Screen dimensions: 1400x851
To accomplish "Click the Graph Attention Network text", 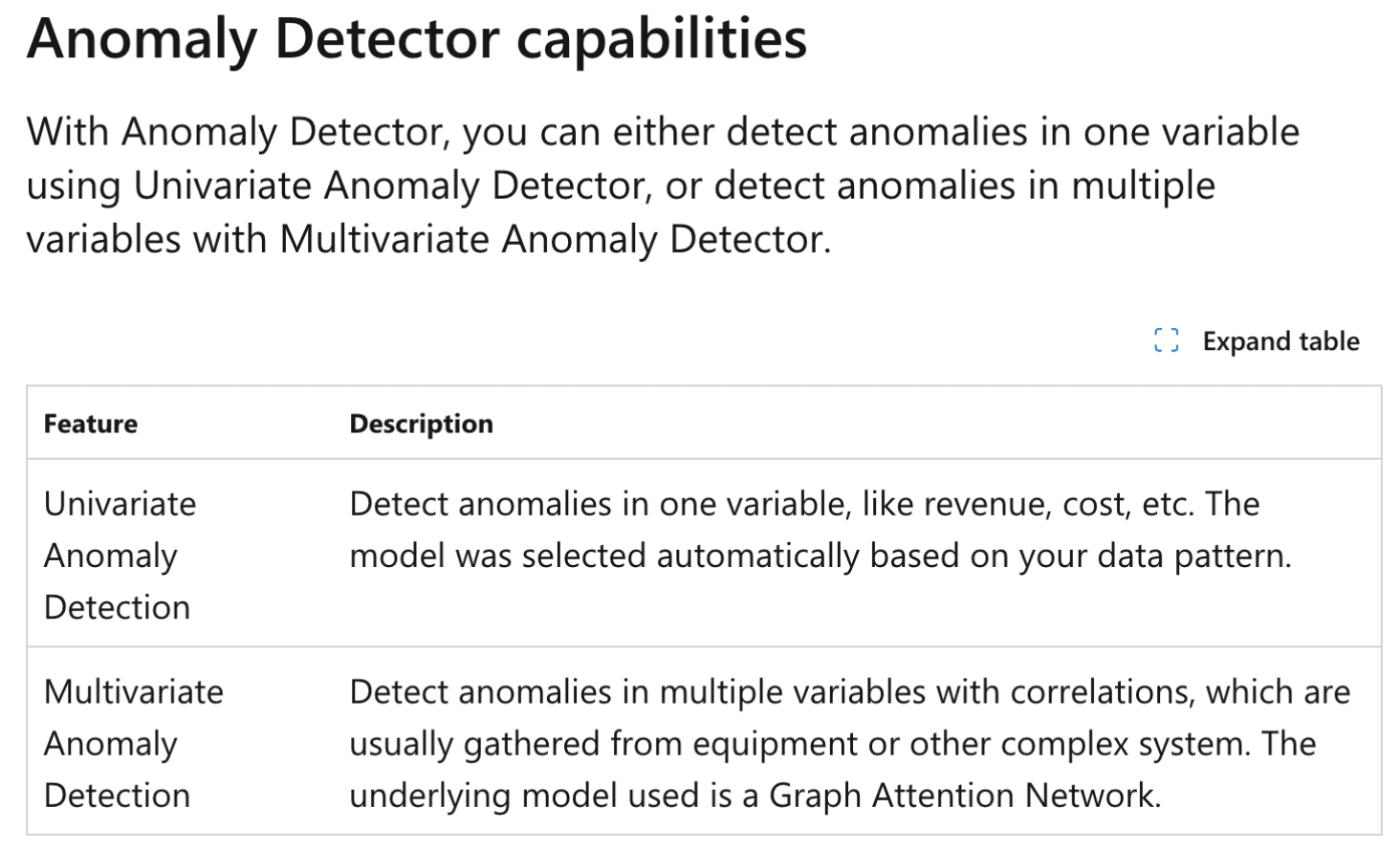I will [963, 796].
